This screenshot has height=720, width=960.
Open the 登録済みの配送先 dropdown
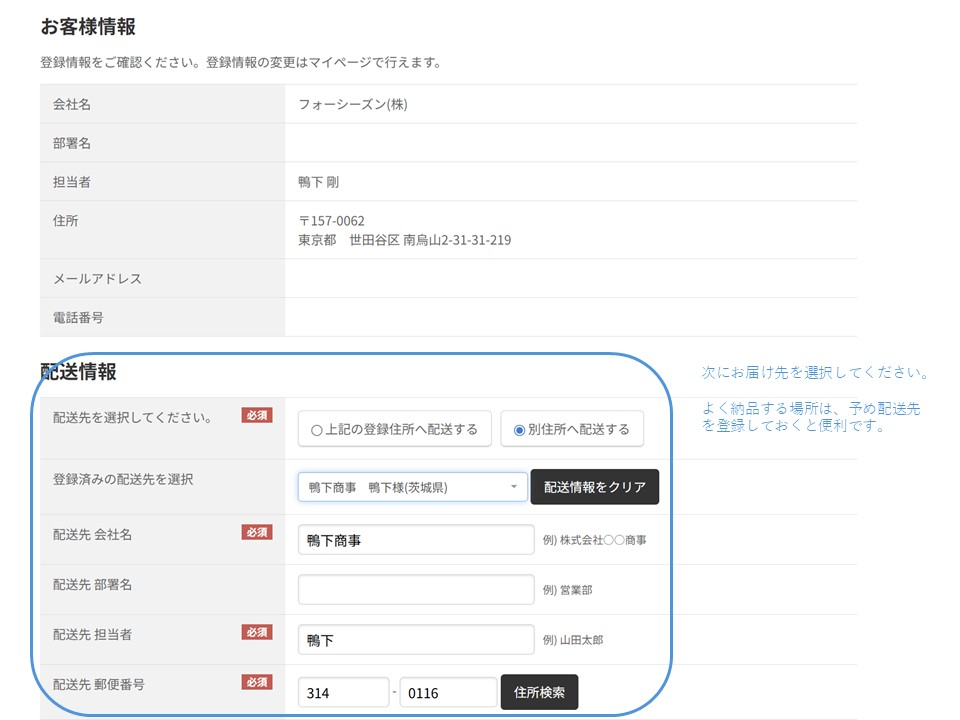click(412, 487)
